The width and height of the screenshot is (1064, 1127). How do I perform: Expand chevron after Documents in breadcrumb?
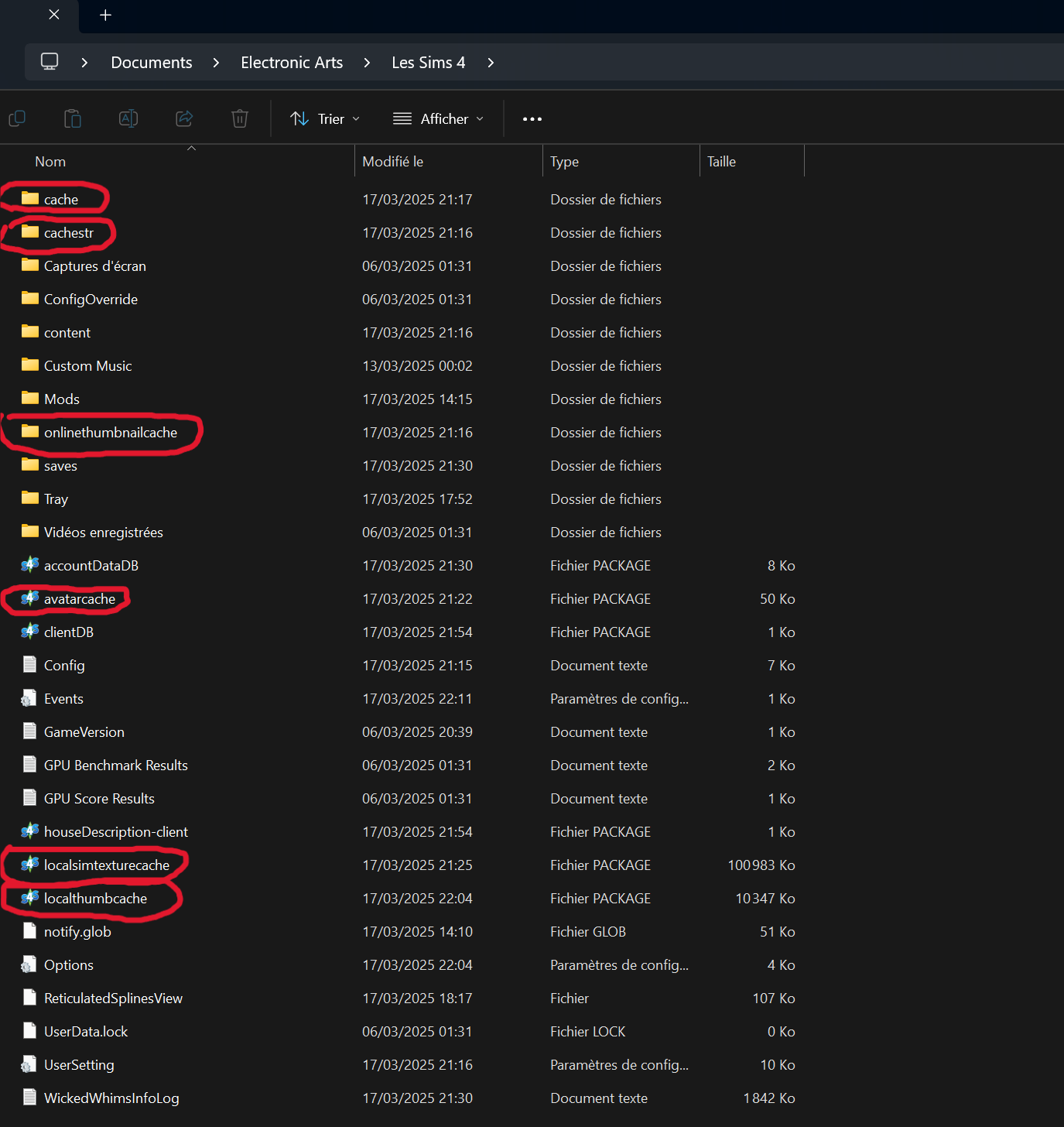click(216, 63)
